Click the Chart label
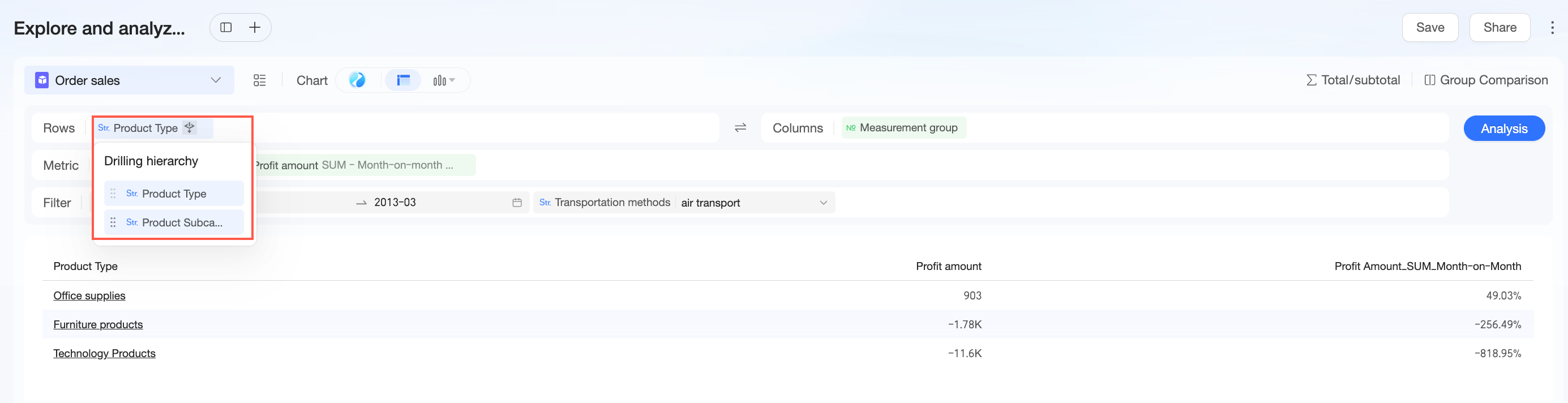The height and width of the screenshot is (403, 1568). coord(312,80)
